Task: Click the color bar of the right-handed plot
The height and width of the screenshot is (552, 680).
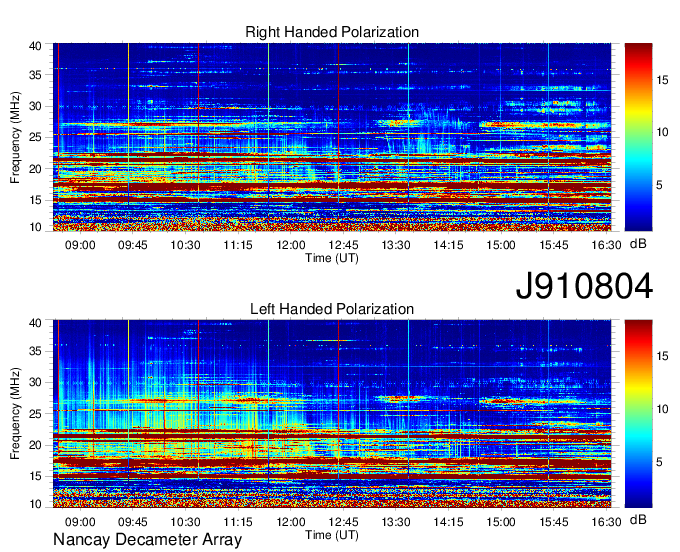Action: (x=638, y=137)
